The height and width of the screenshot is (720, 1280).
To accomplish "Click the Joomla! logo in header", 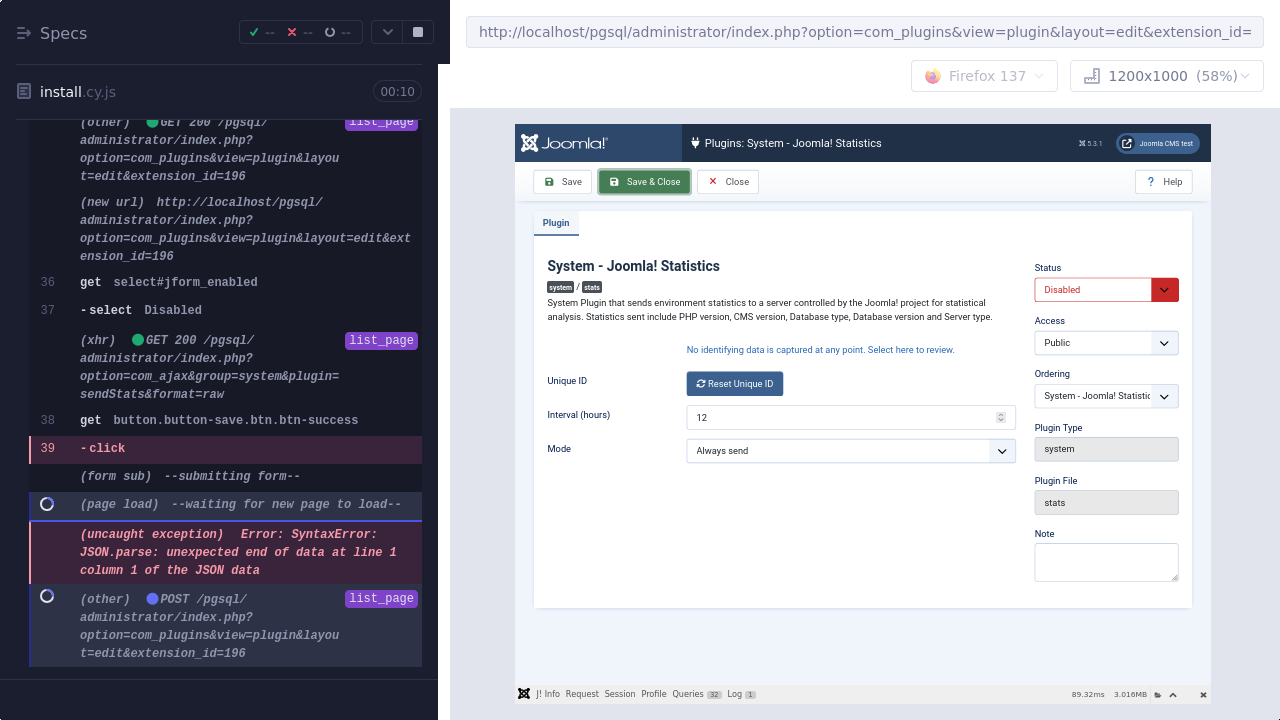I will [x=564, y=143].
